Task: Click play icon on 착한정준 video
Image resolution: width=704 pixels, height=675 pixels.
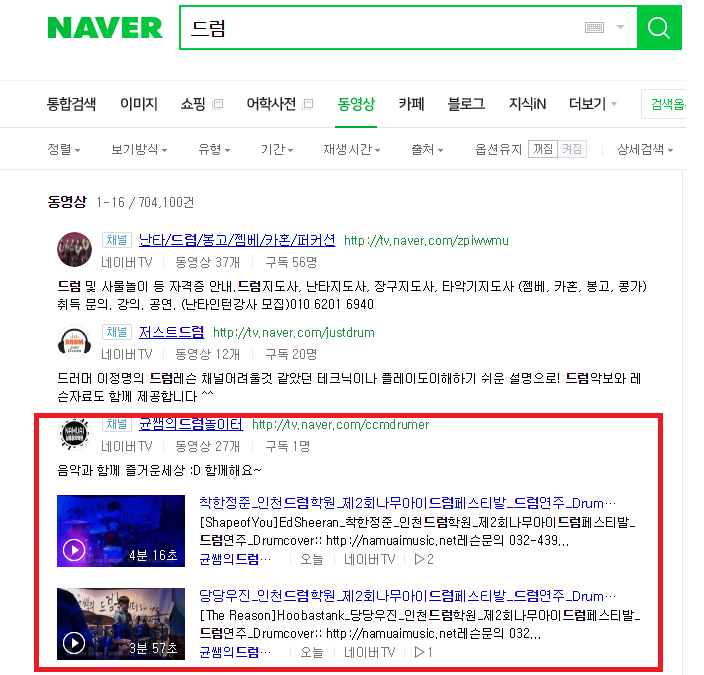Action: [x=74, y=550]
